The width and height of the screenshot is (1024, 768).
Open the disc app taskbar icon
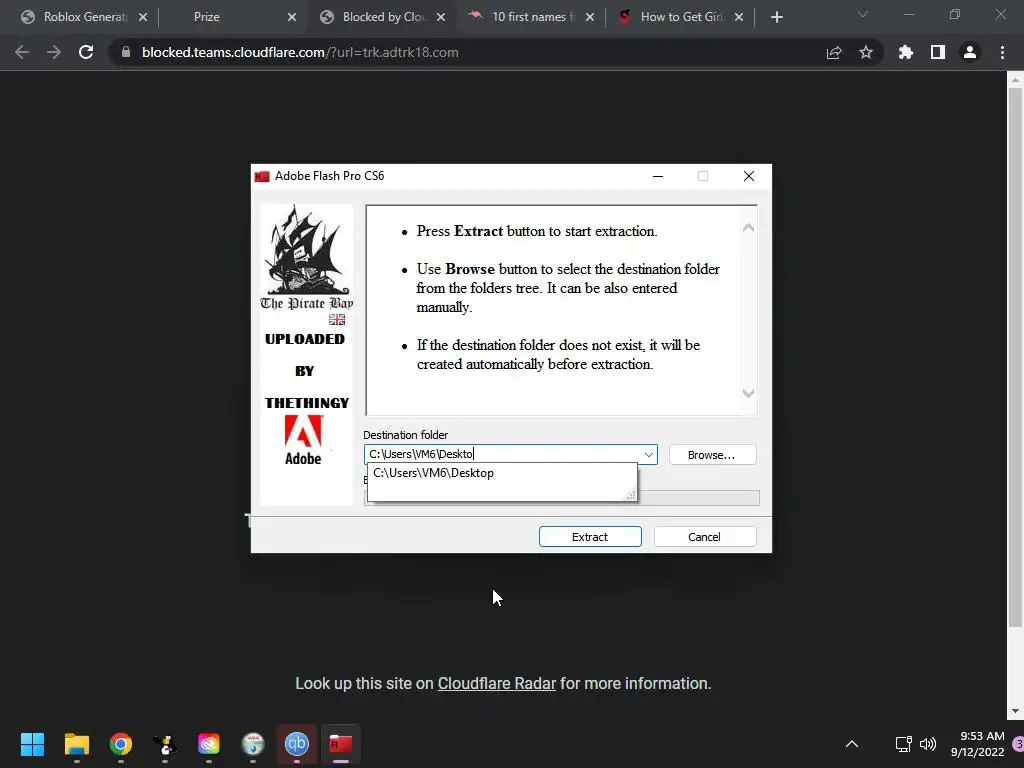pos(253,744)
